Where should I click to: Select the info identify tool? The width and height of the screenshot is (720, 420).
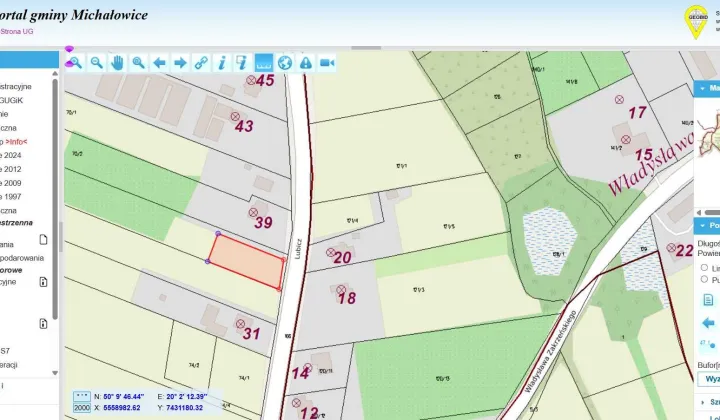tap(222, 62)
